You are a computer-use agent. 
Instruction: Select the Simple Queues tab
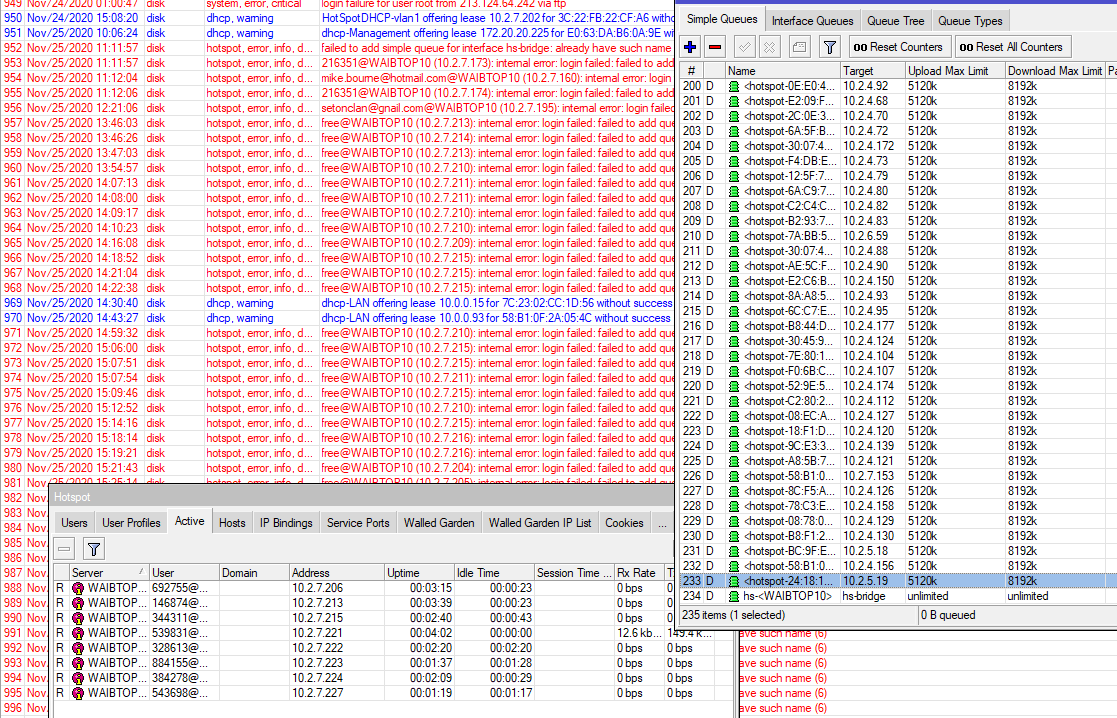pyautogui.click(x=722, y=19)
